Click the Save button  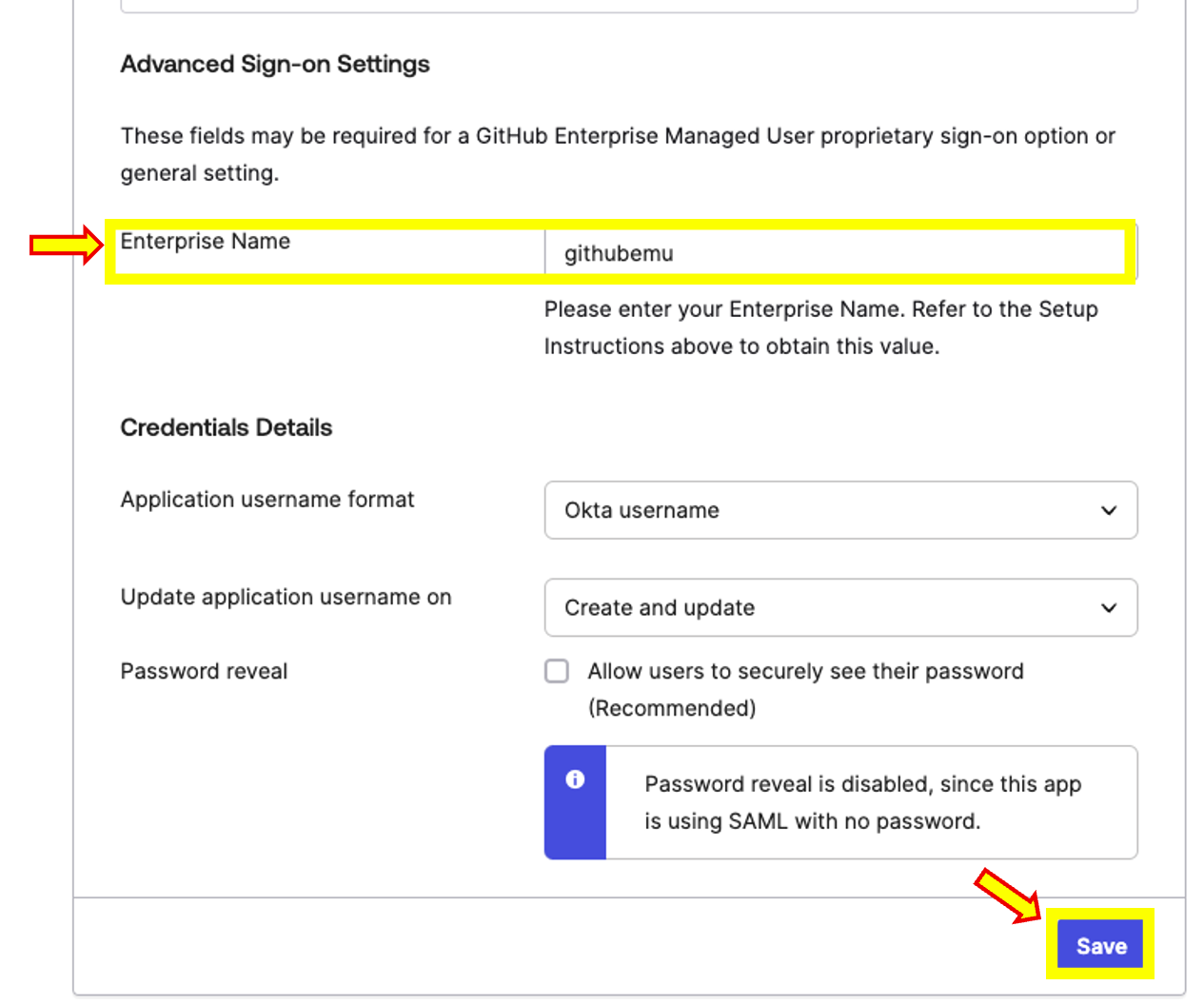click(x=1100, y=945)
